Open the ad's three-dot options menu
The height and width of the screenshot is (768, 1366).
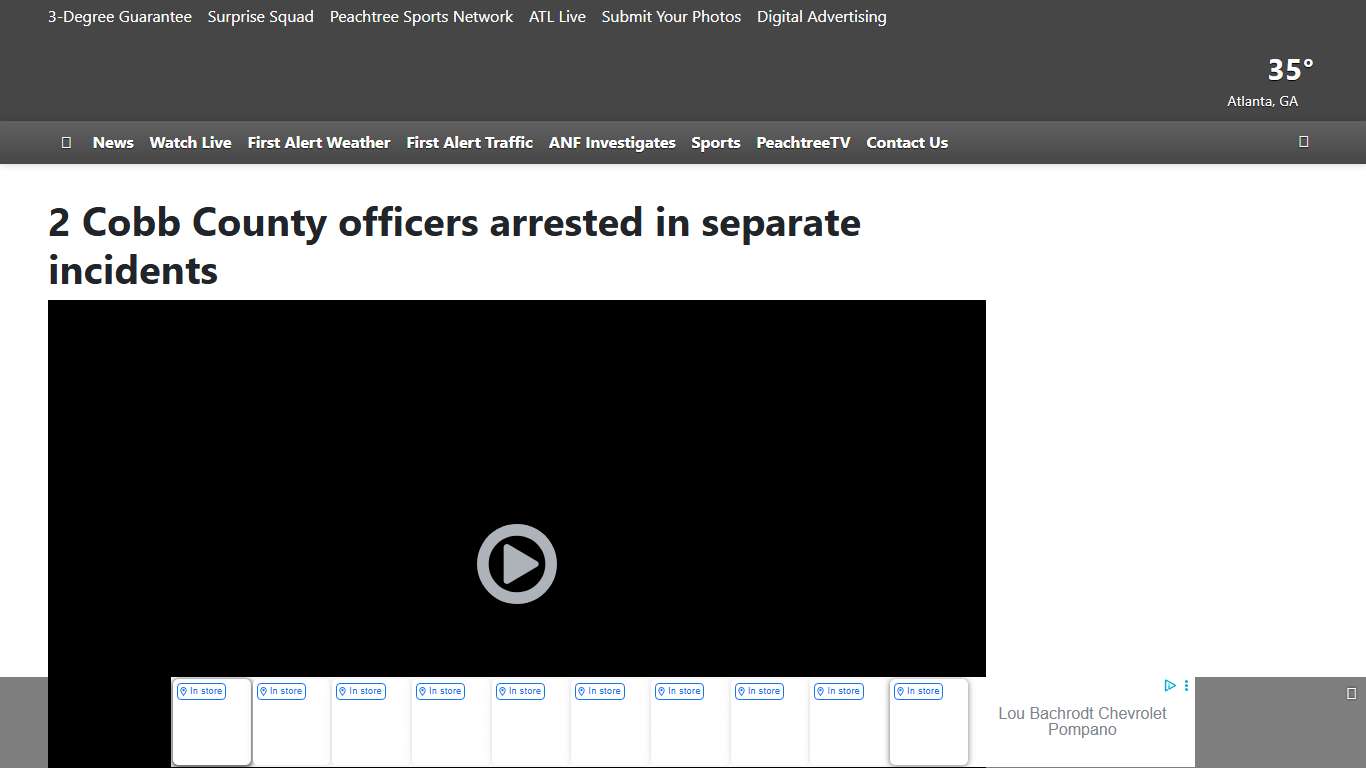pyautogui.click(x=1186, y=686)
